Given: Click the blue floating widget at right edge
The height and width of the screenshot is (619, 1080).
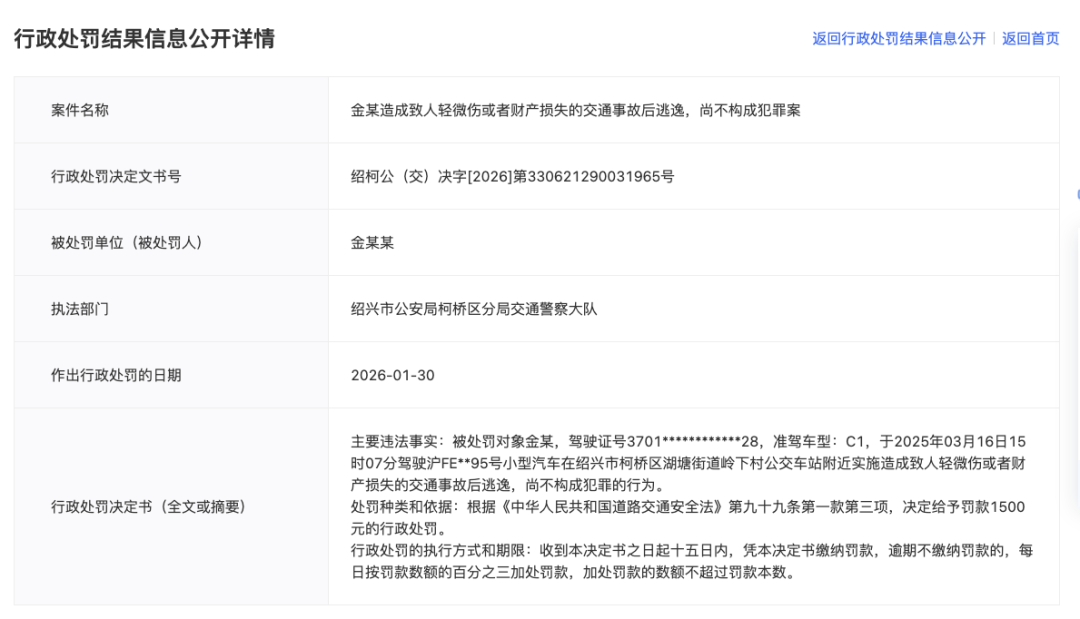Looking at the screenshot, I should [x=1078, y=195].
